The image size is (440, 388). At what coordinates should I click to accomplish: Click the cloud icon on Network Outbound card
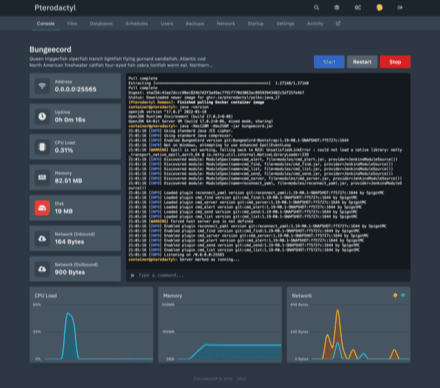coord(42,269)
